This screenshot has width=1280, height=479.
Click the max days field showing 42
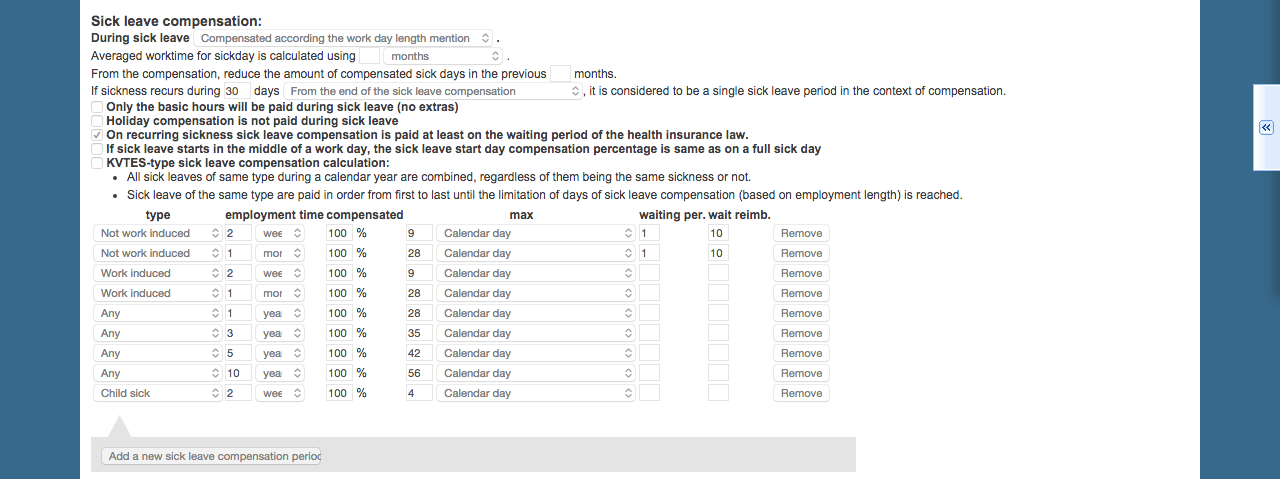click(x=418, y=353)
